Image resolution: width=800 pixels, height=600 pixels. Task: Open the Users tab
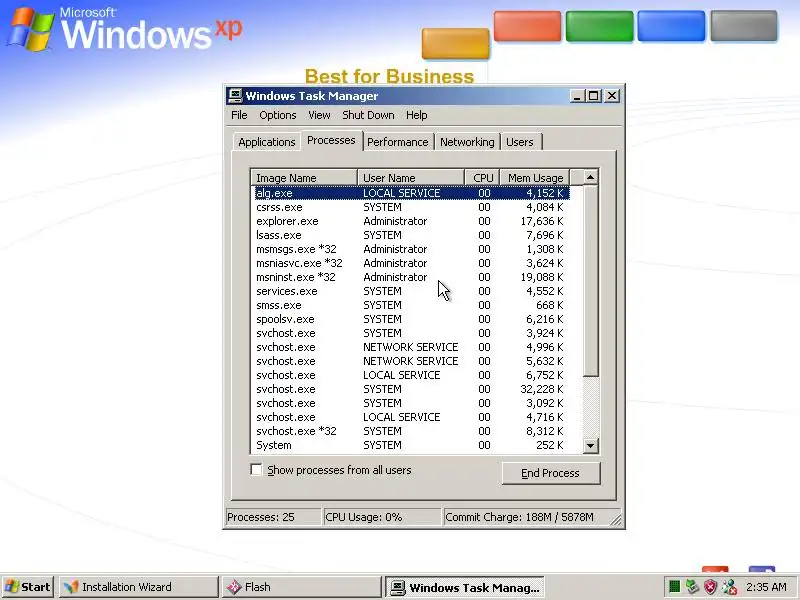[519, 142]
